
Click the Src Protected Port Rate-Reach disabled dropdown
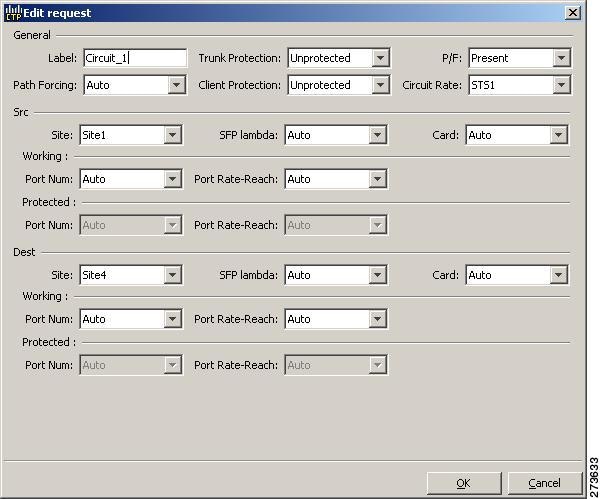(336, 225)
